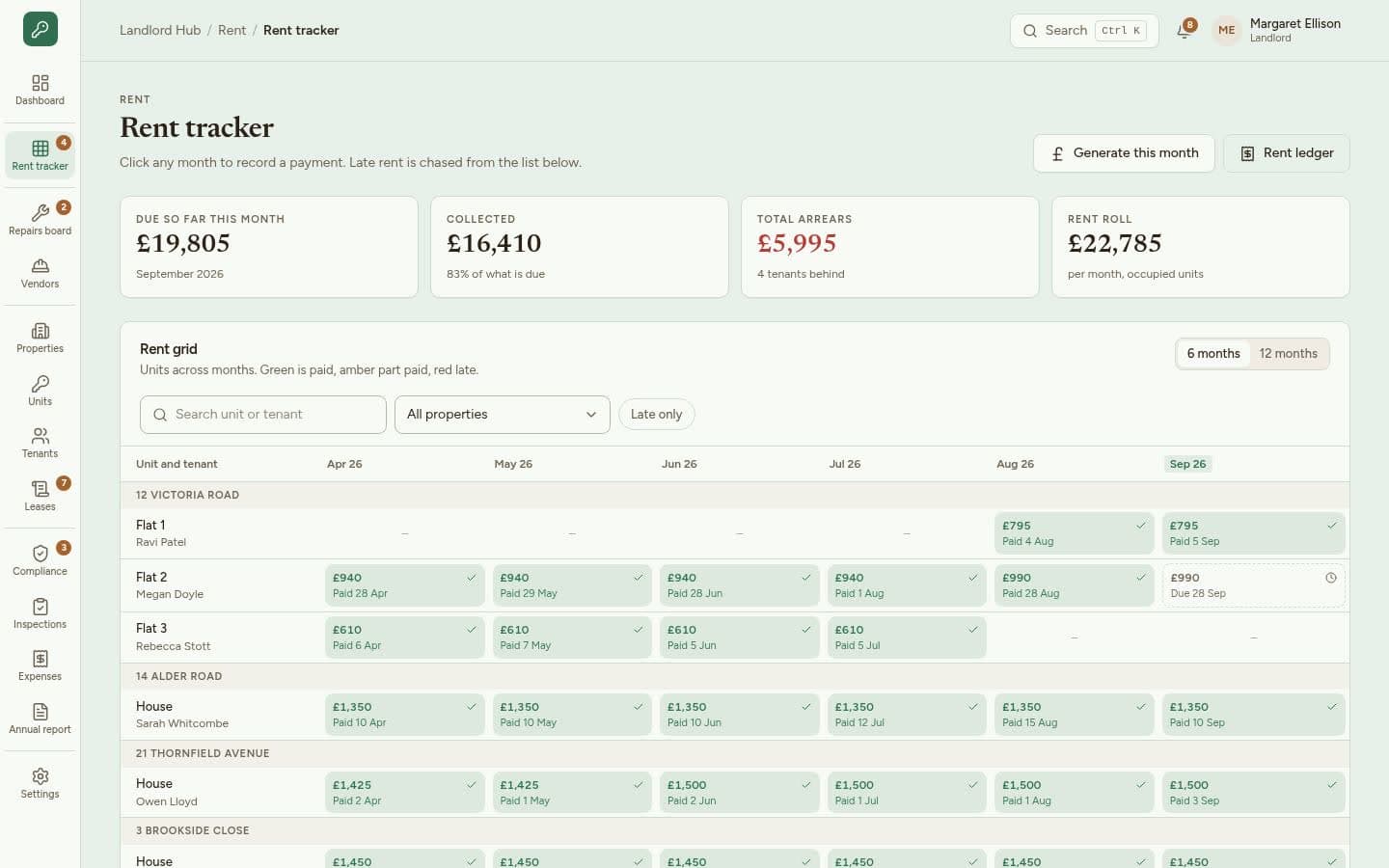Viewport: 1389px width, 868px height.
Task: Expand the All properties dropdown
Action: pyautogui.click(x=503, y=415)
